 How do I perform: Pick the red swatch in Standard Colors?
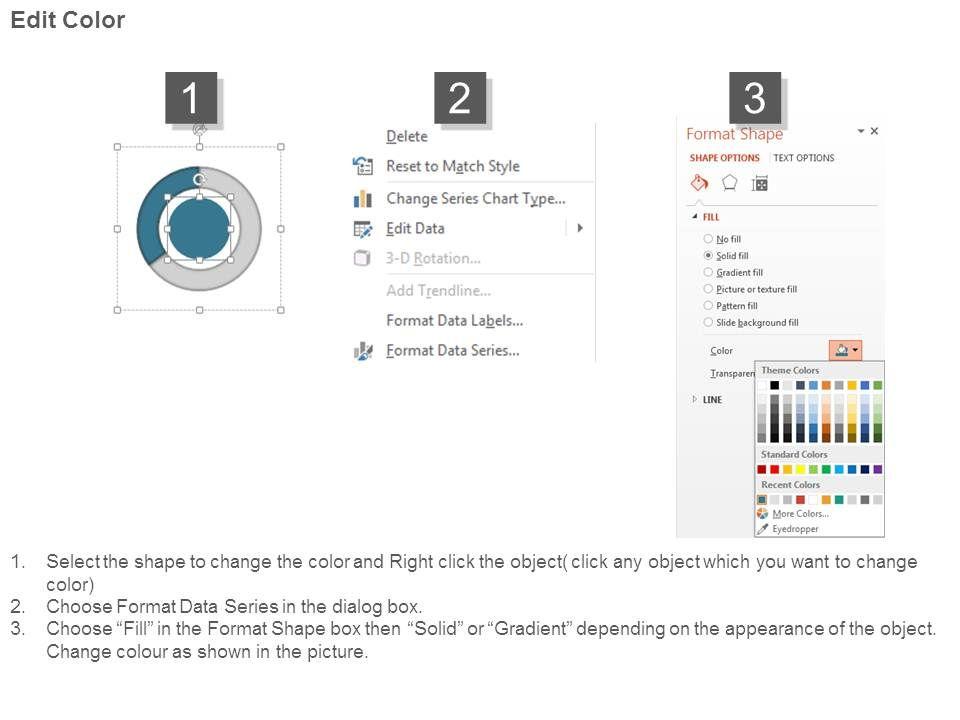[775, 469]
